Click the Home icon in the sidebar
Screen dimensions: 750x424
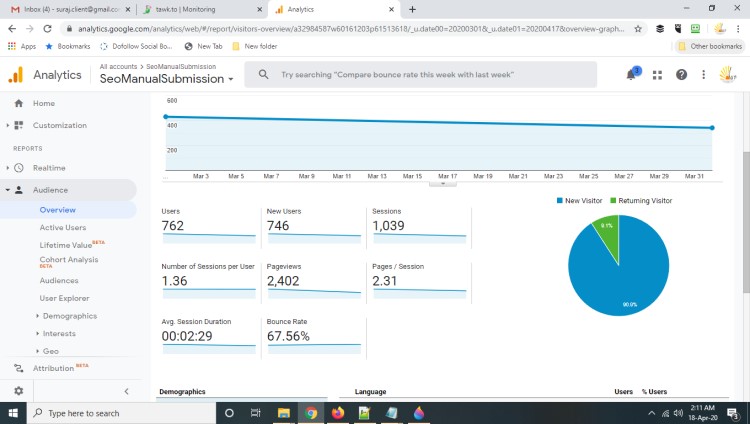[18, 103]
